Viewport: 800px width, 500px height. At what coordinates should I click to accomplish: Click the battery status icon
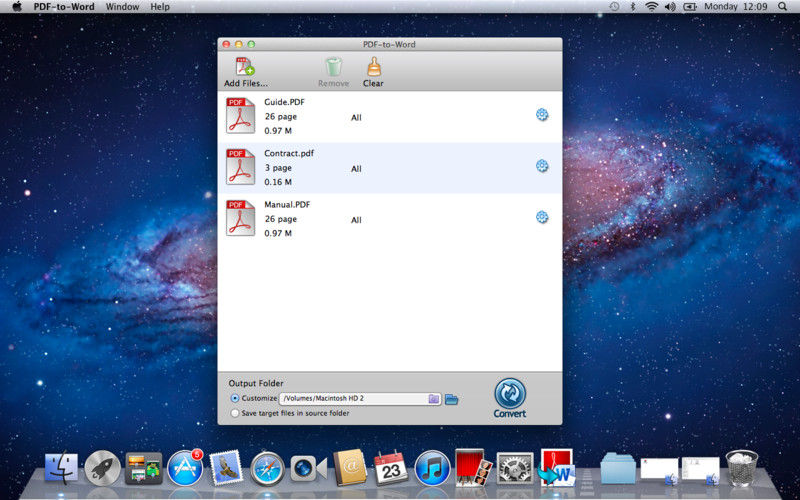click(690, 7)
